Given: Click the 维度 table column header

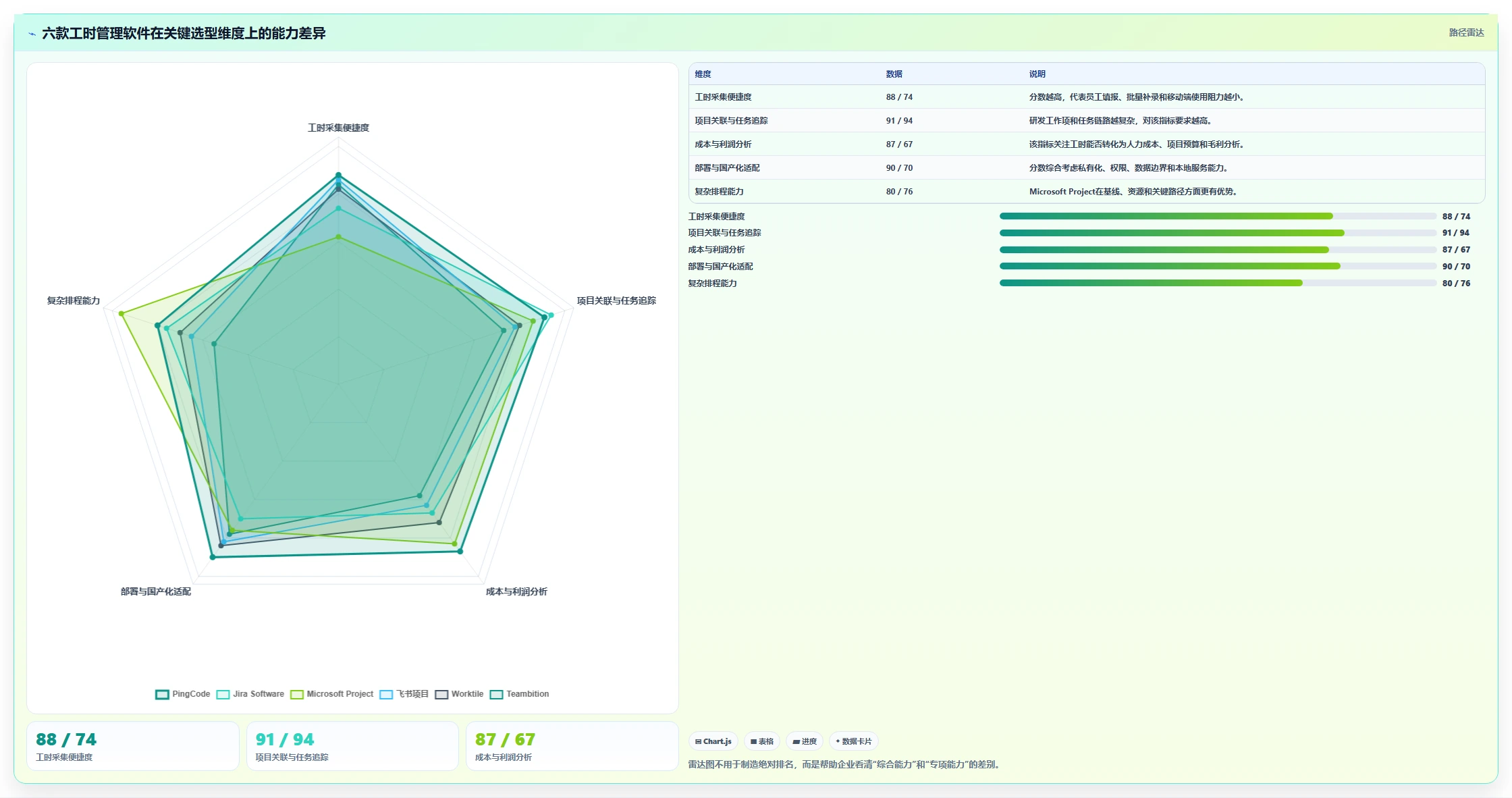Looking at the screenshot, I should coord(703,74).
